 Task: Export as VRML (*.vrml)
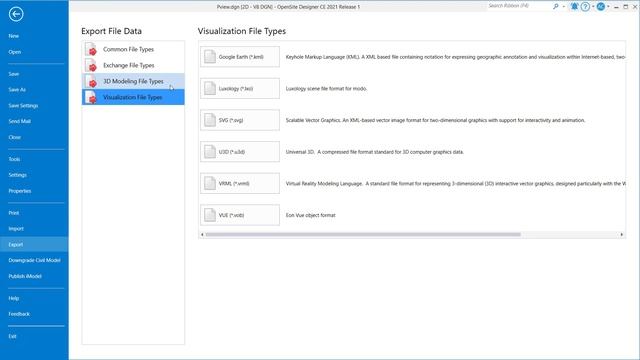(x=240, y=183)
